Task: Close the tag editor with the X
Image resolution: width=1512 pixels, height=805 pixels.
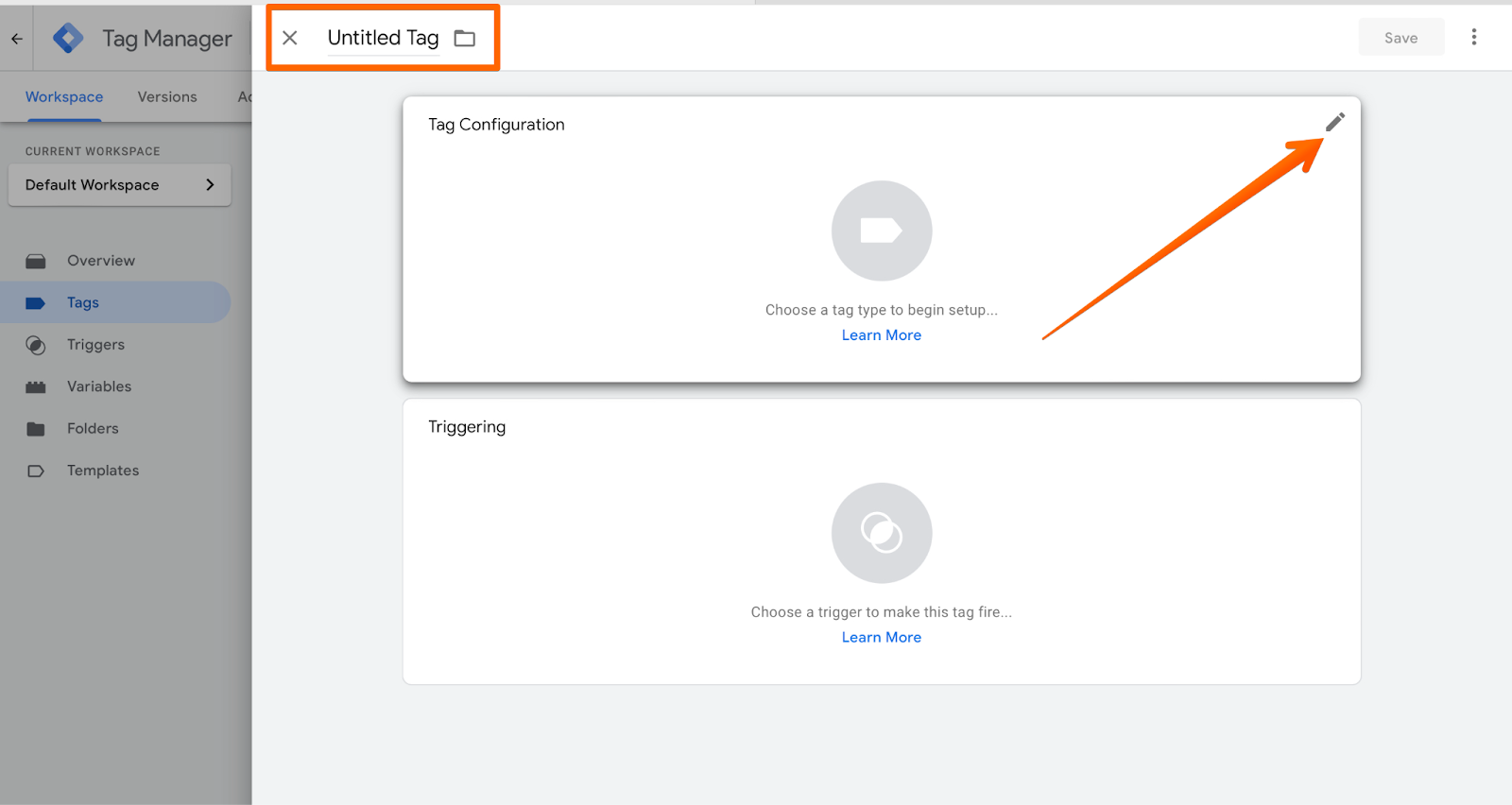Action: [290, 38]
